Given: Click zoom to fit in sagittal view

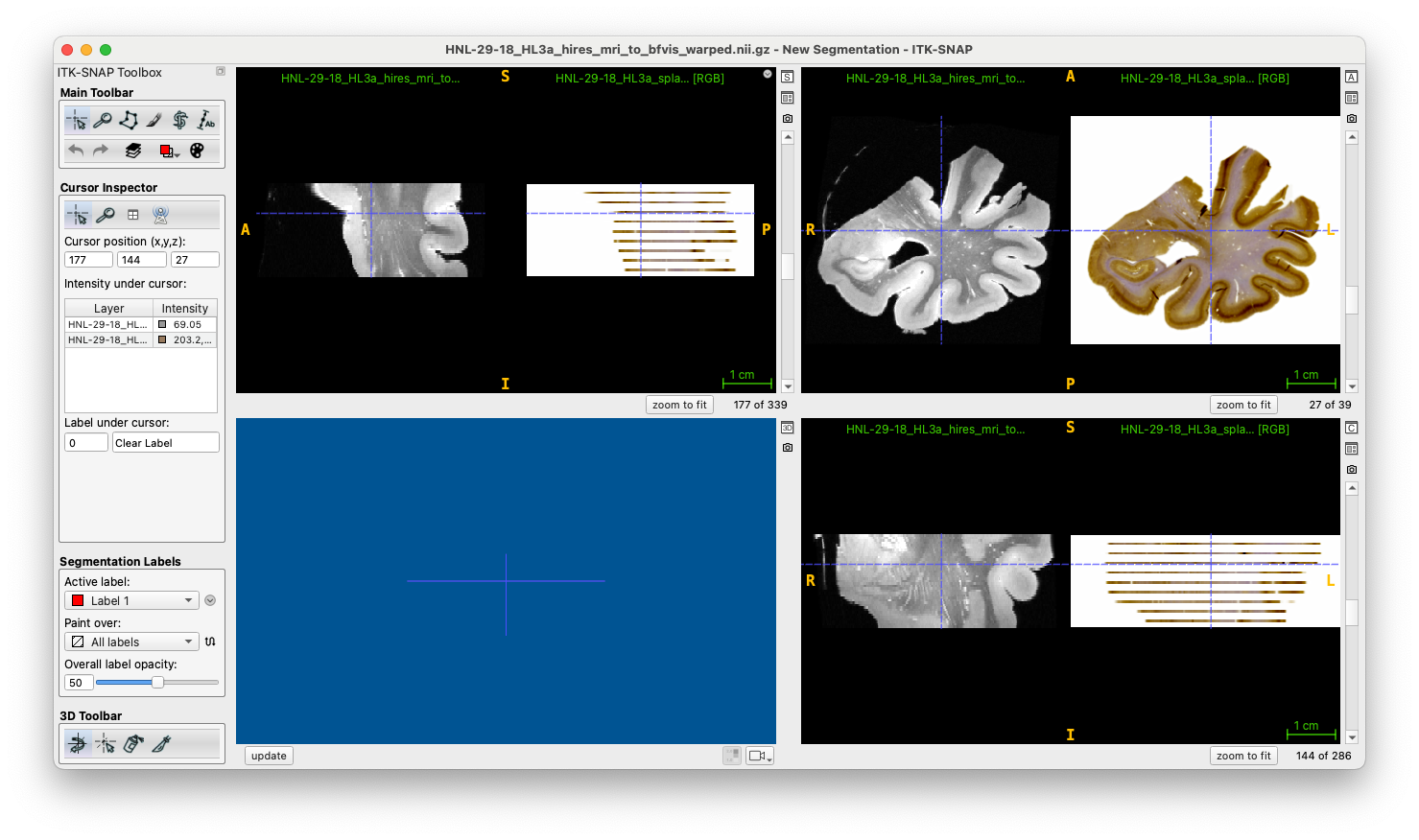Looking at the screenshot, I should click(679, 405).
